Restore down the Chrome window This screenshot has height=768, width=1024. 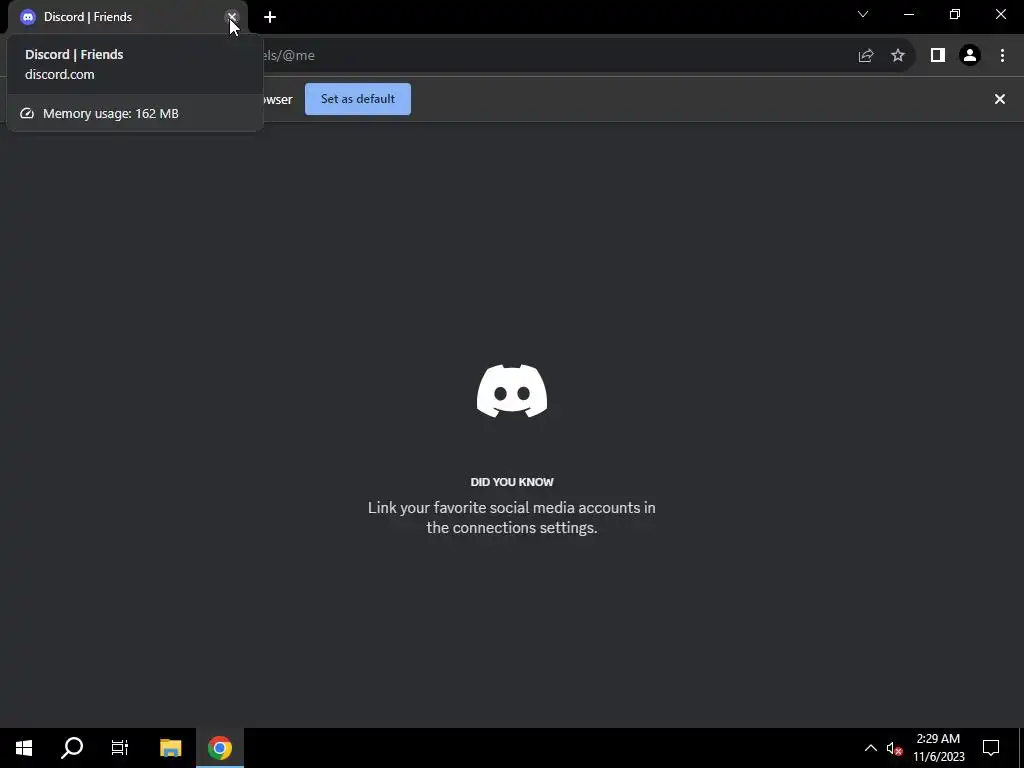(x=955, y=14)
